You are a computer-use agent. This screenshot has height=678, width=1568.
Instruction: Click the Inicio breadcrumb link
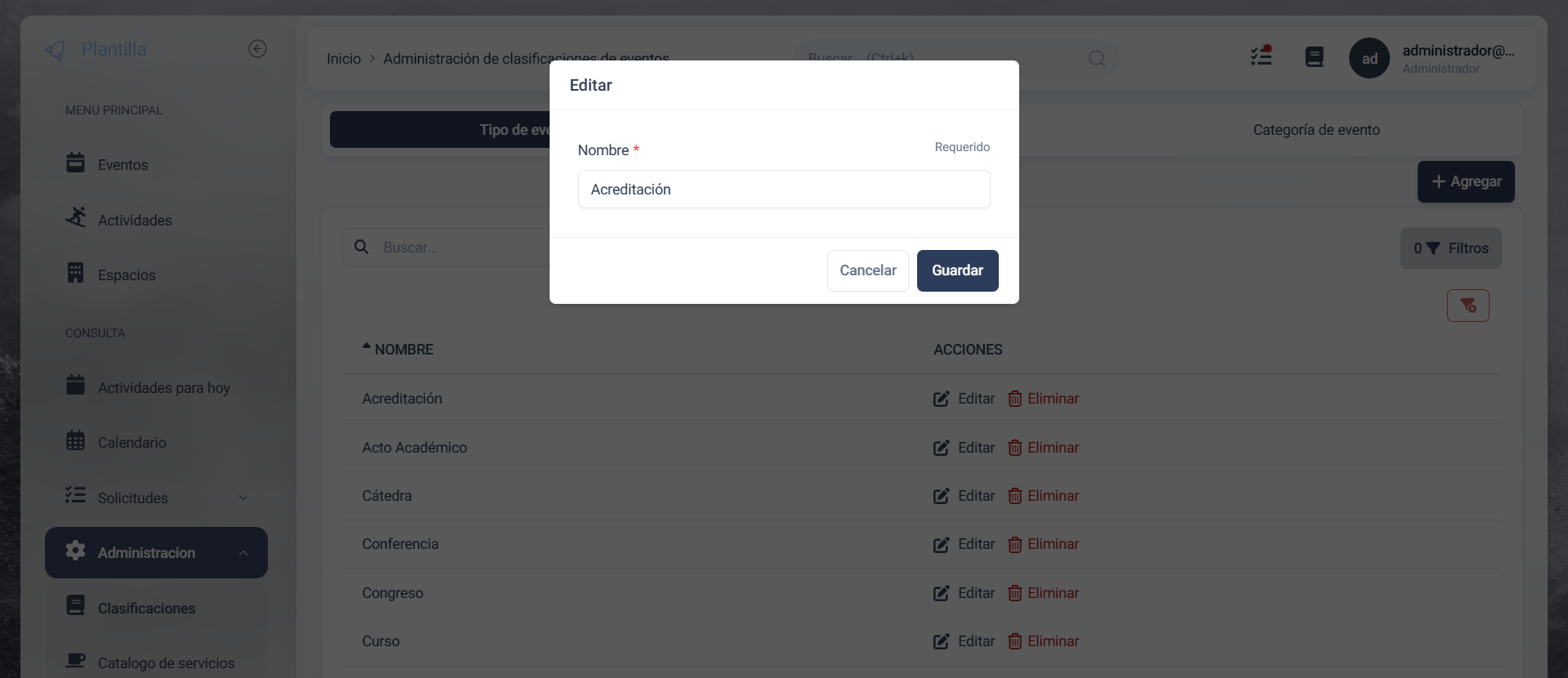click(x=343, y=59)
